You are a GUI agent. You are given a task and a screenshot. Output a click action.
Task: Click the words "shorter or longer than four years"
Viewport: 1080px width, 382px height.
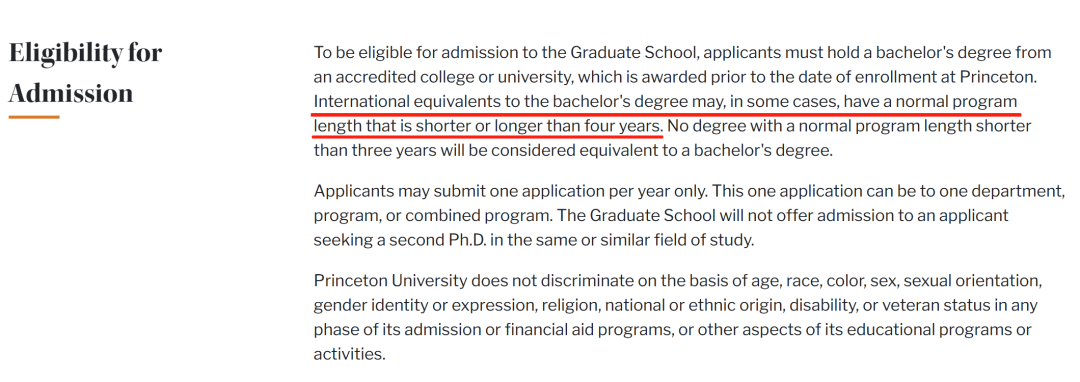pos(539,126)
